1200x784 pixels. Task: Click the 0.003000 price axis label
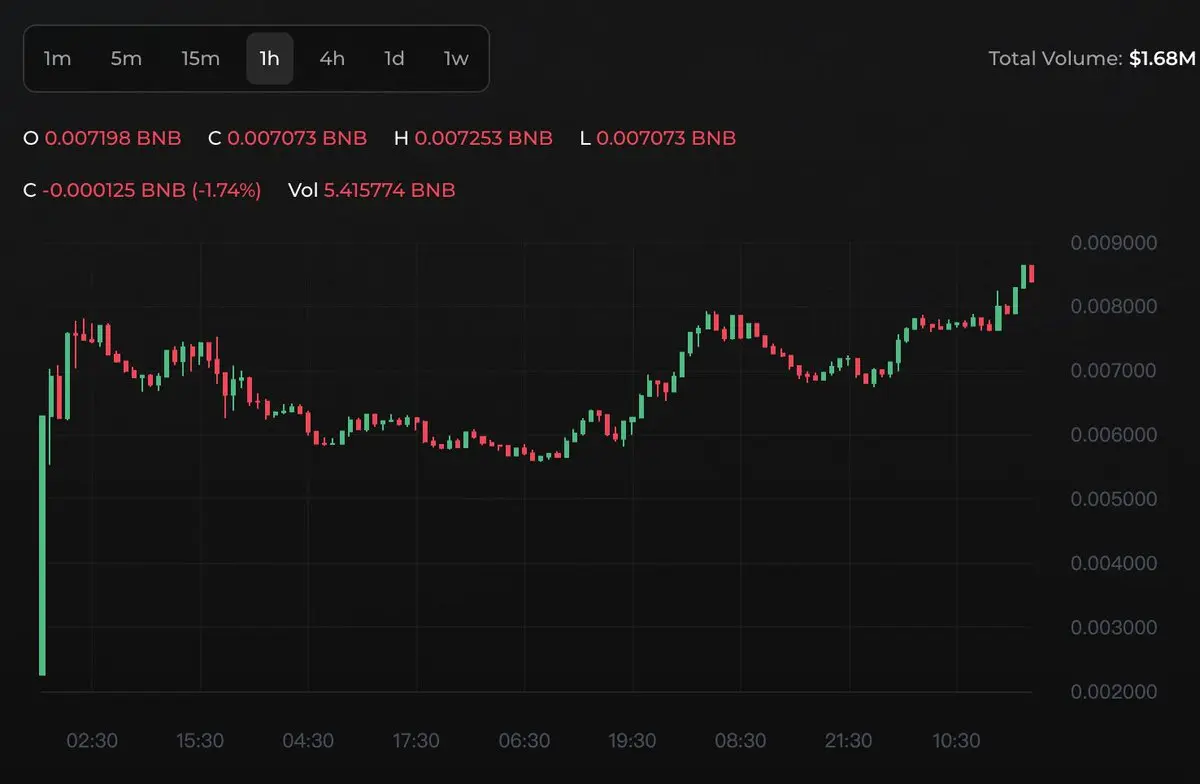click(1113, 627)
